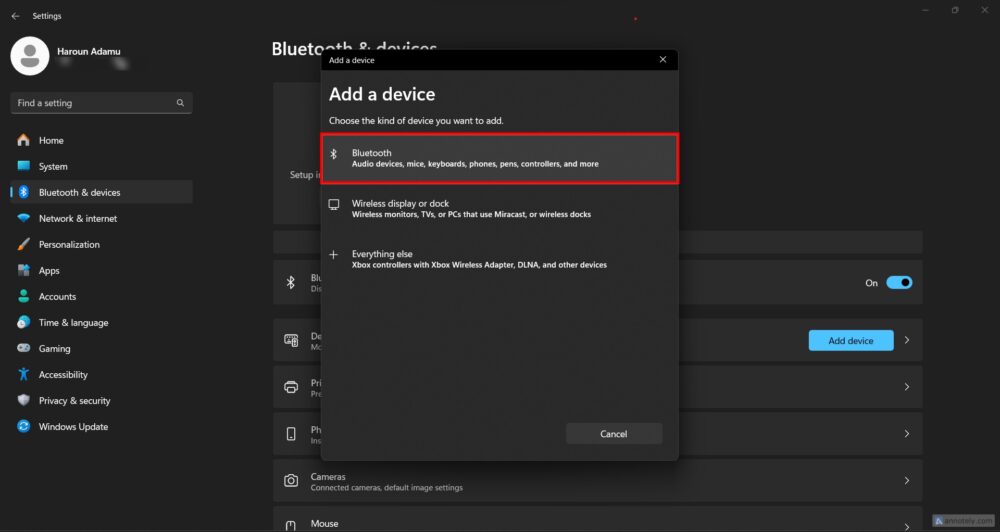
Task: Click the Privacy & security shield icon
Action: (23, 400)
